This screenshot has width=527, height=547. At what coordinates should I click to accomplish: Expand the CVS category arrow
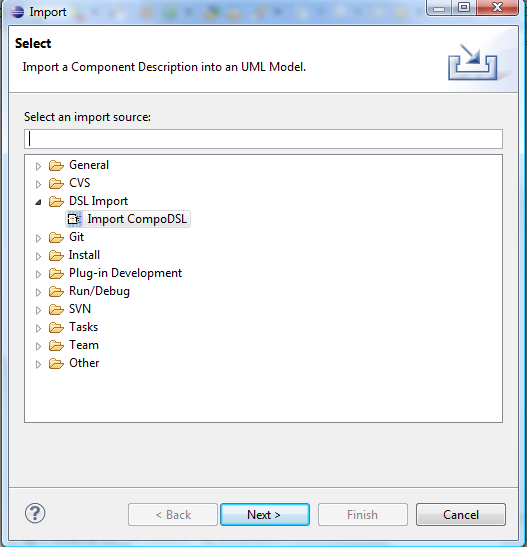(x=38, y=184)
